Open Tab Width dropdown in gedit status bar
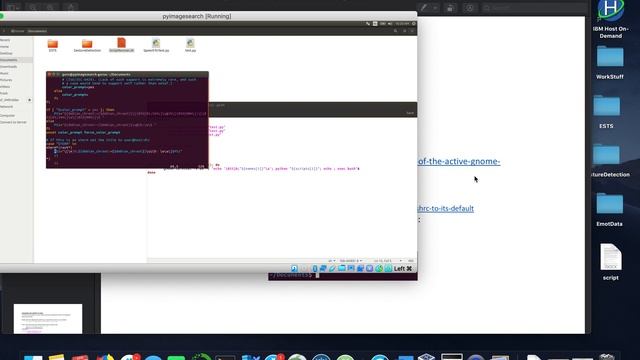The width and height of the screenshot is (640, 360). (x=351, y=260)
